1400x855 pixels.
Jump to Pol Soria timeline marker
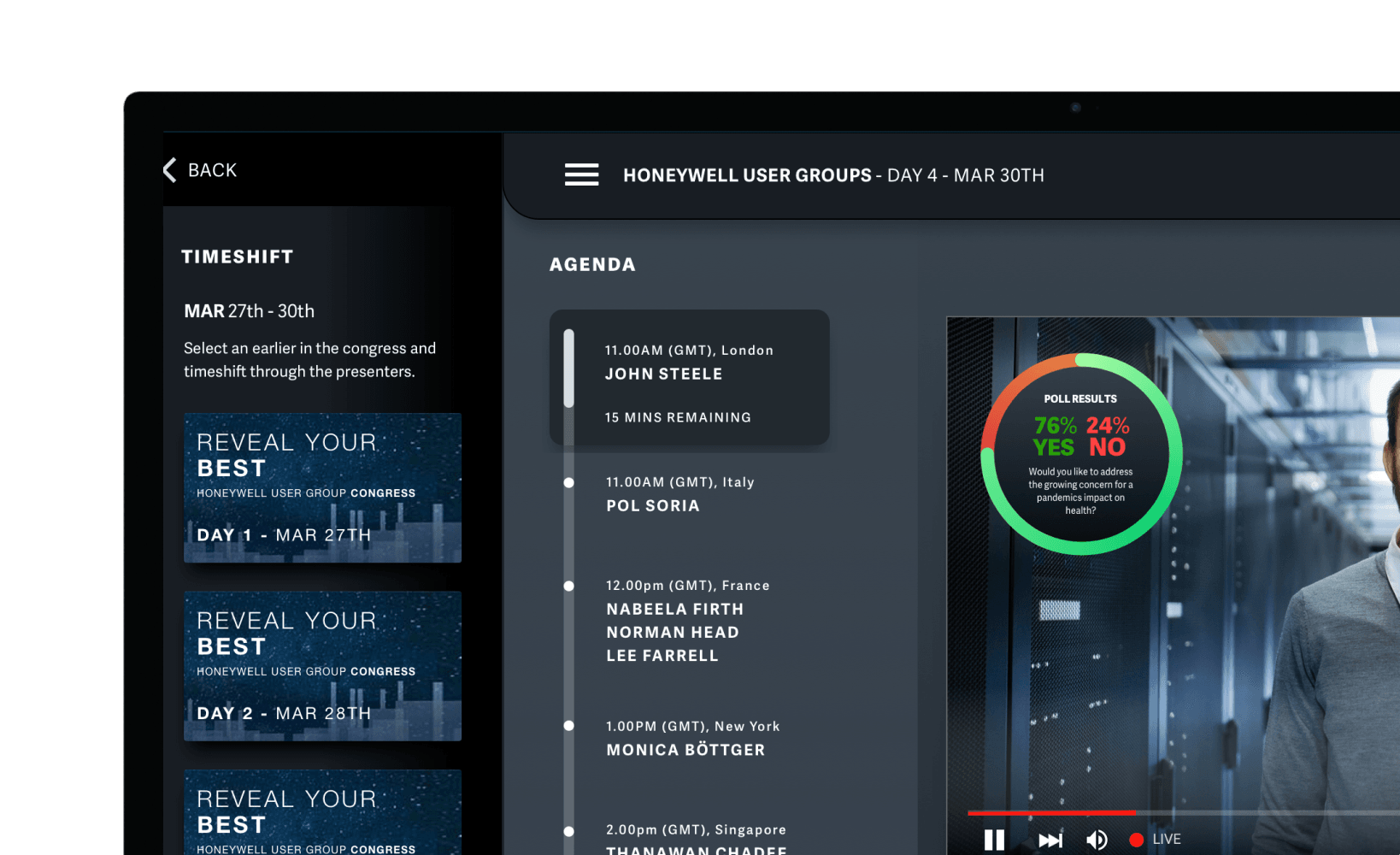tap(568, 482)
